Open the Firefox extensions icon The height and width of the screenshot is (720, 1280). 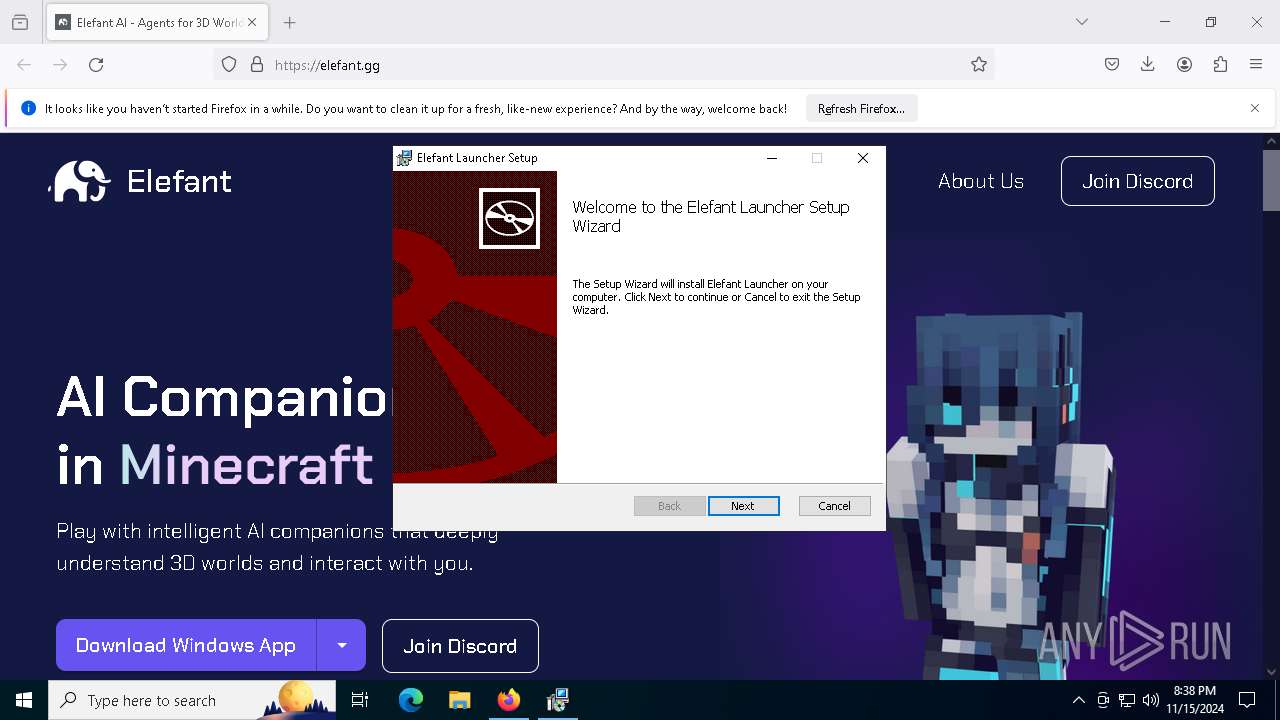(1220, 65)
